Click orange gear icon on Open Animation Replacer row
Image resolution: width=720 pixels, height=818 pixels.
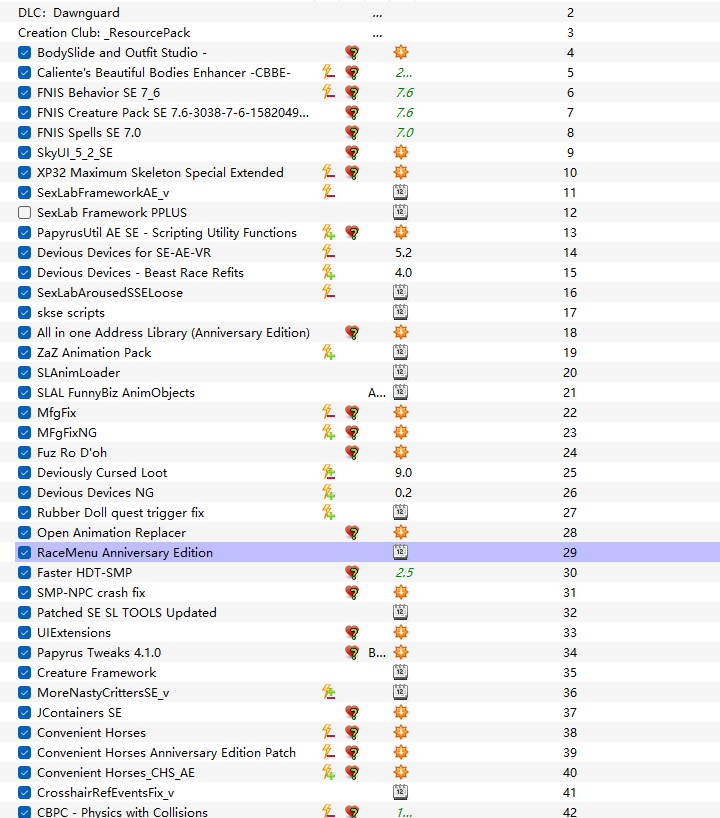point(401,532)
